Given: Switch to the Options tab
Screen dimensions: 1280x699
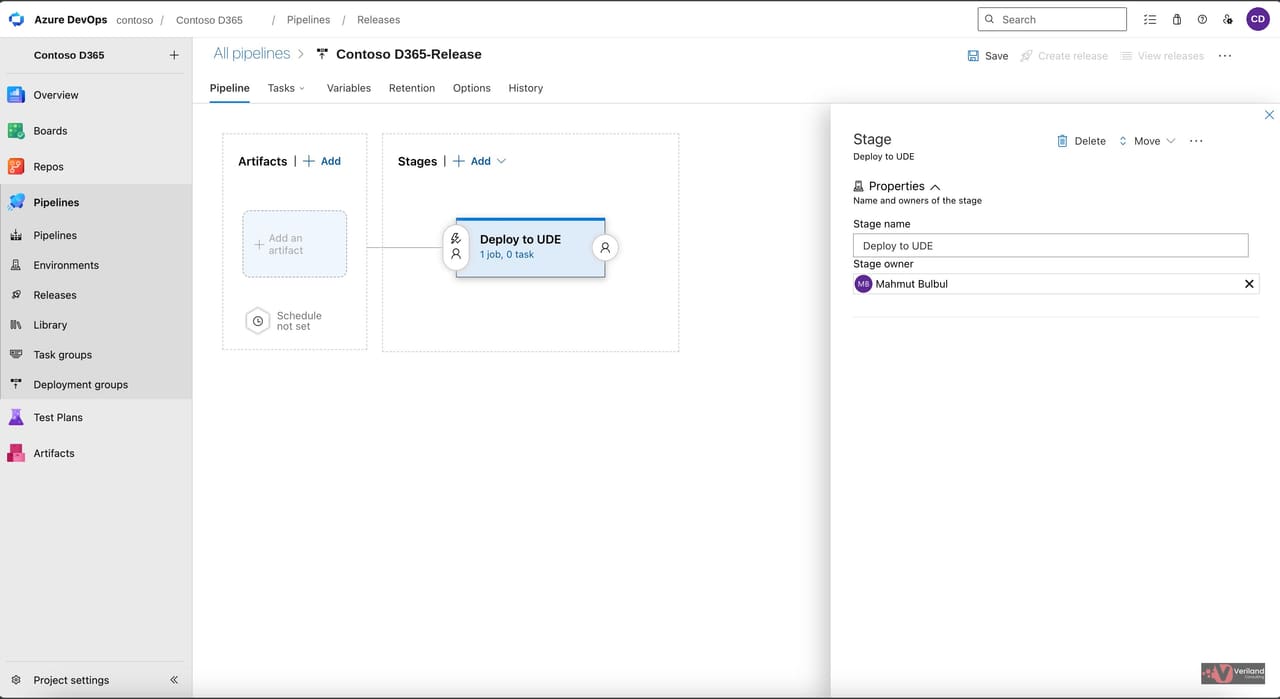Looking at the screenshot, I should point(472,88).
